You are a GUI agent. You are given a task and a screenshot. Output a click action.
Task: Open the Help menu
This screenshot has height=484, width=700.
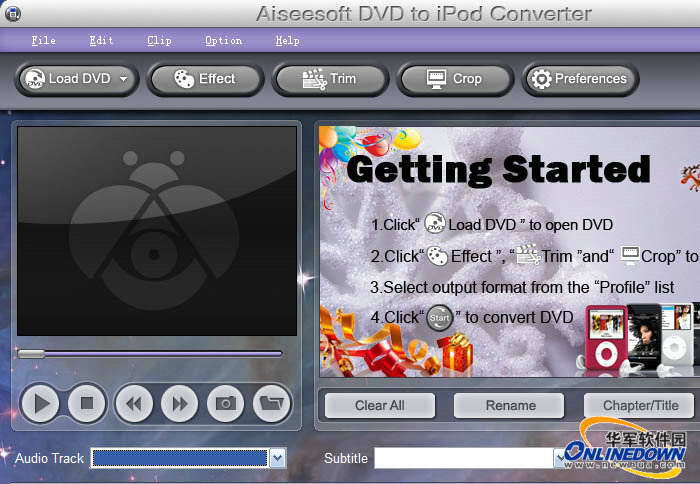(x=287, y=41)
